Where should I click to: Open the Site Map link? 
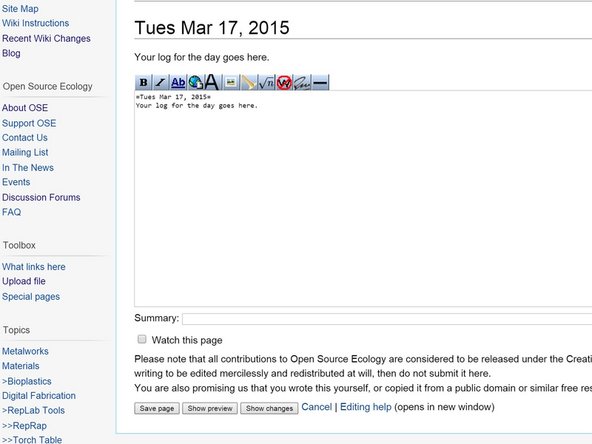pos(20,8)
